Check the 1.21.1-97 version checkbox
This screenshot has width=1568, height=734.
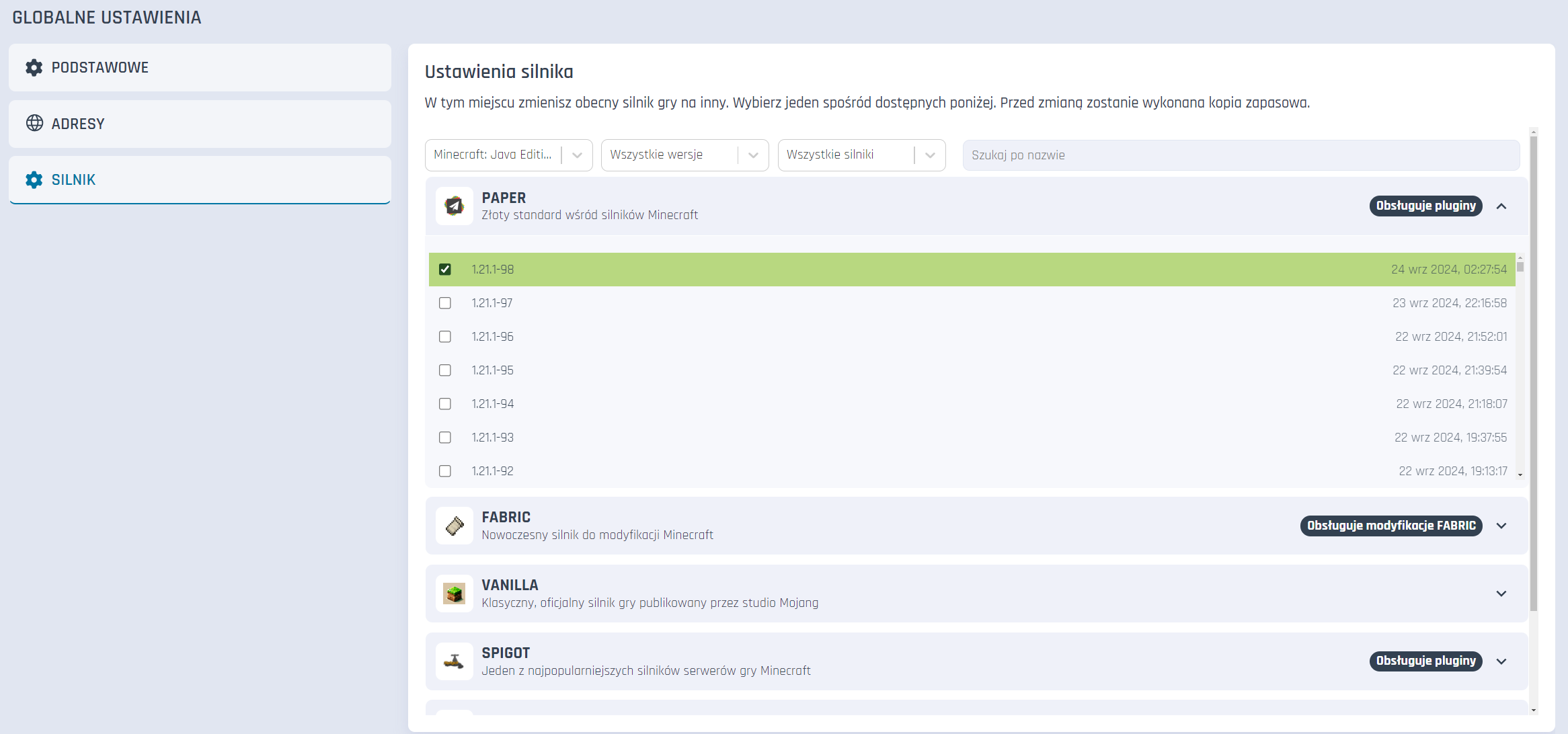tap(445, 303)
